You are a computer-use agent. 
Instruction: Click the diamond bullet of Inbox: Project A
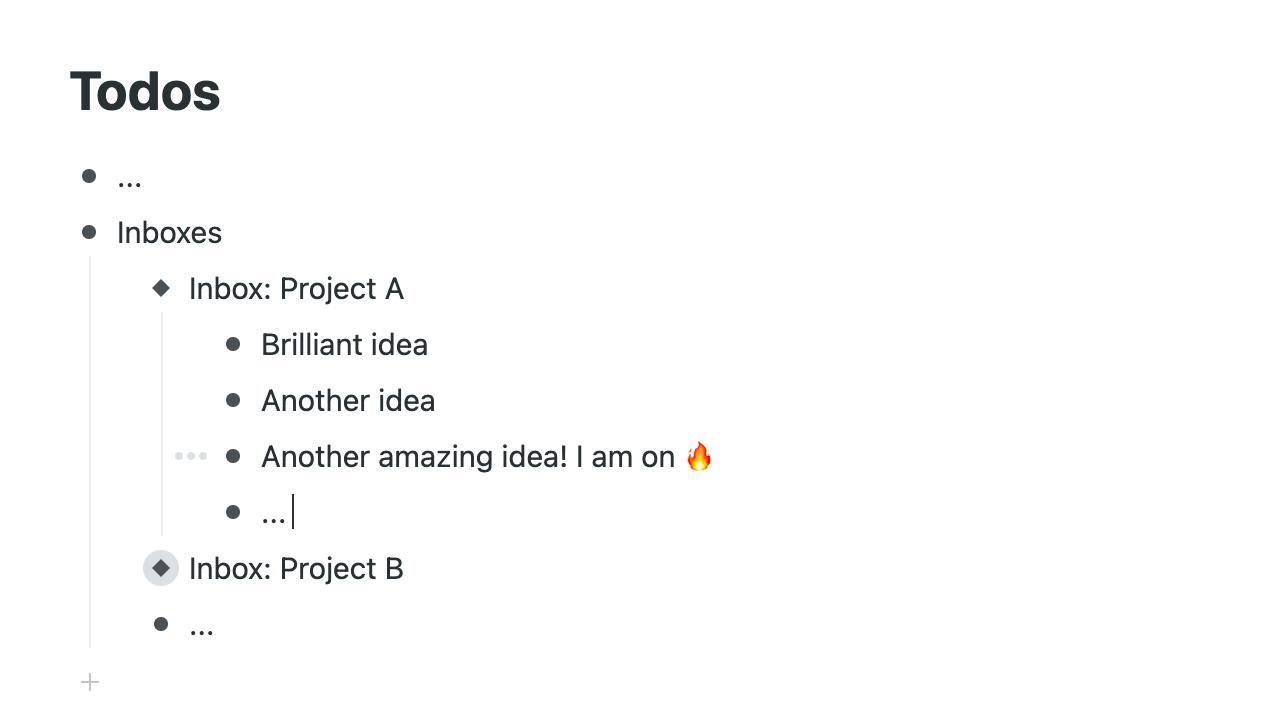[161, 288]
